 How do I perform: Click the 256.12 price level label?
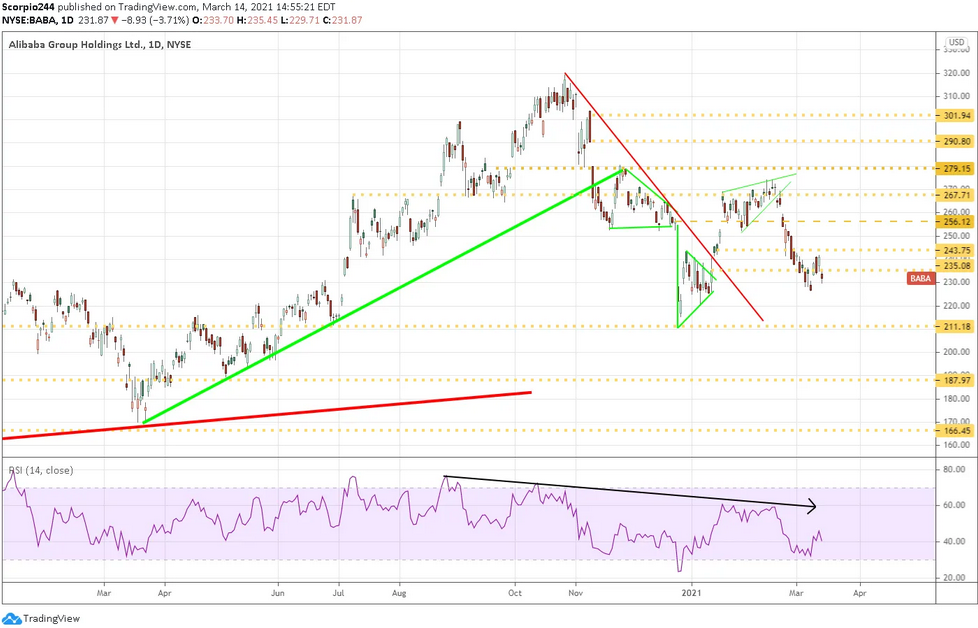point(957,222)
